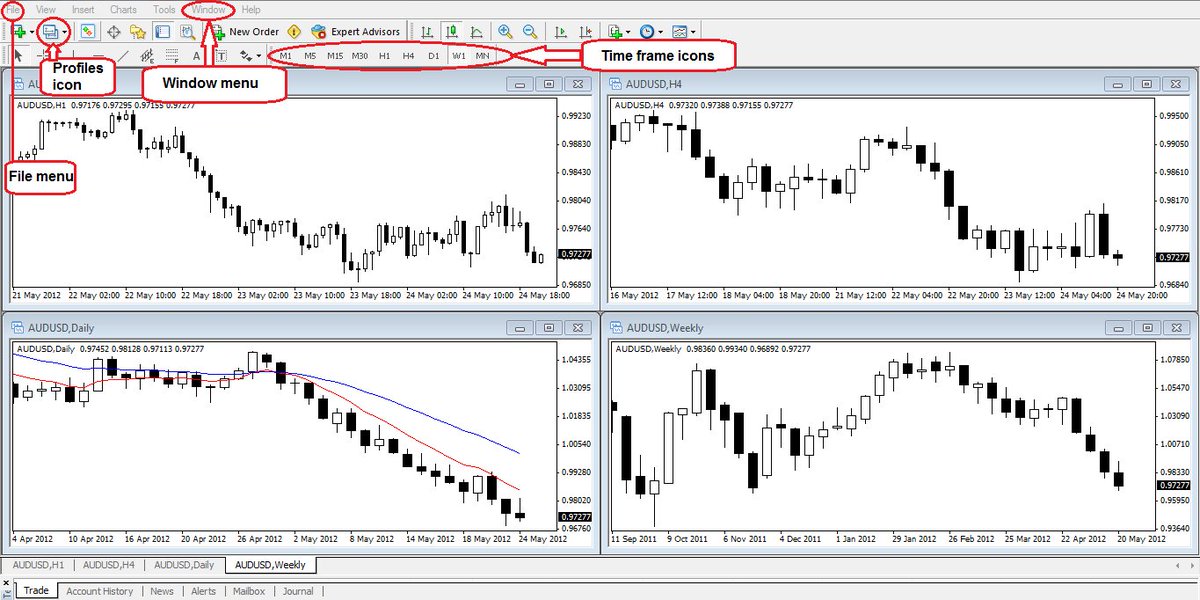Expand the Periods dropdown arrow
The height and width of the screenshot is (600, 1200).
[x=661, y=32]
